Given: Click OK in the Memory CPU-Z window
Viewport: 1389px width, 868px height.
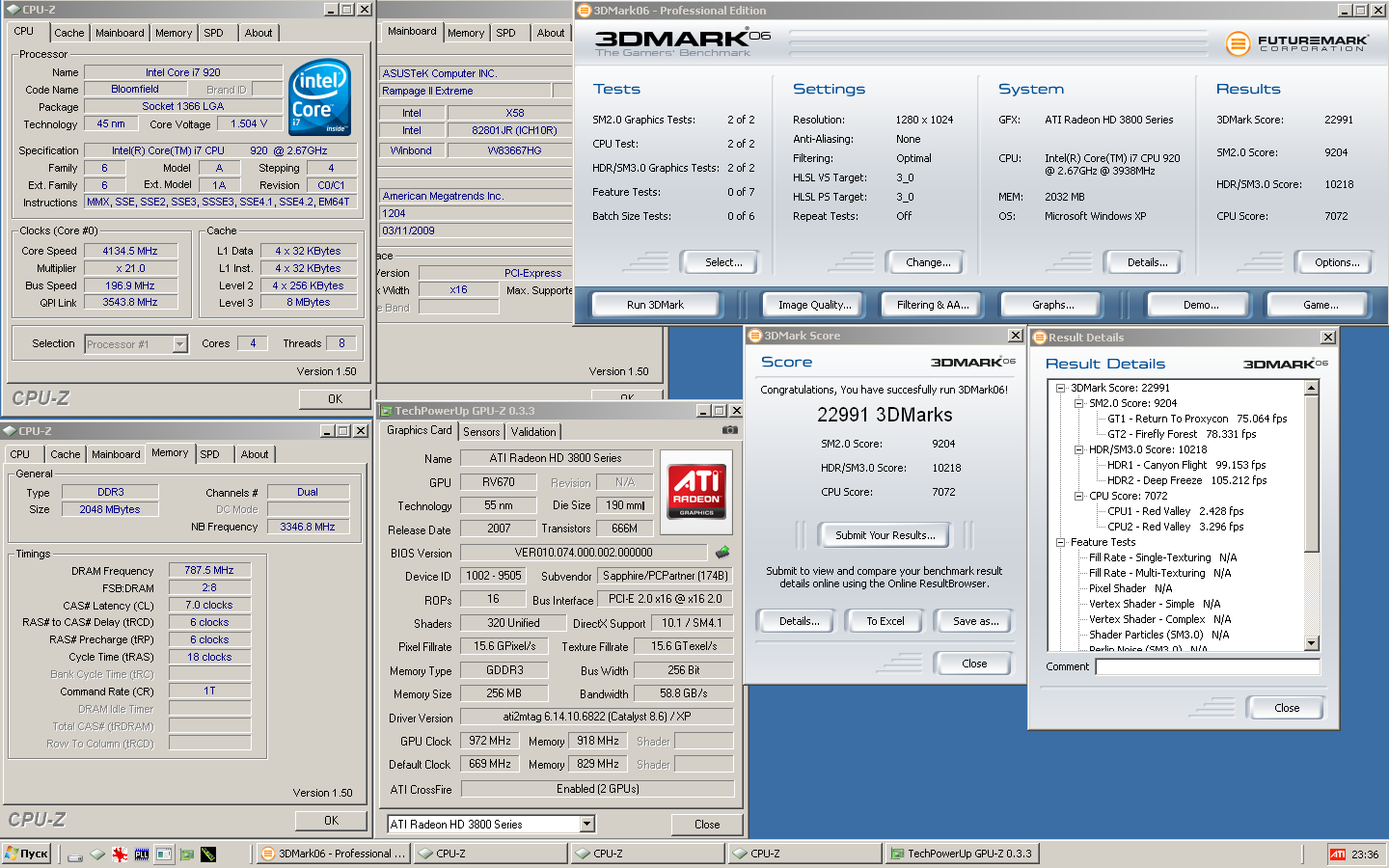Looking at the screenshot, I should coord(331,821).
